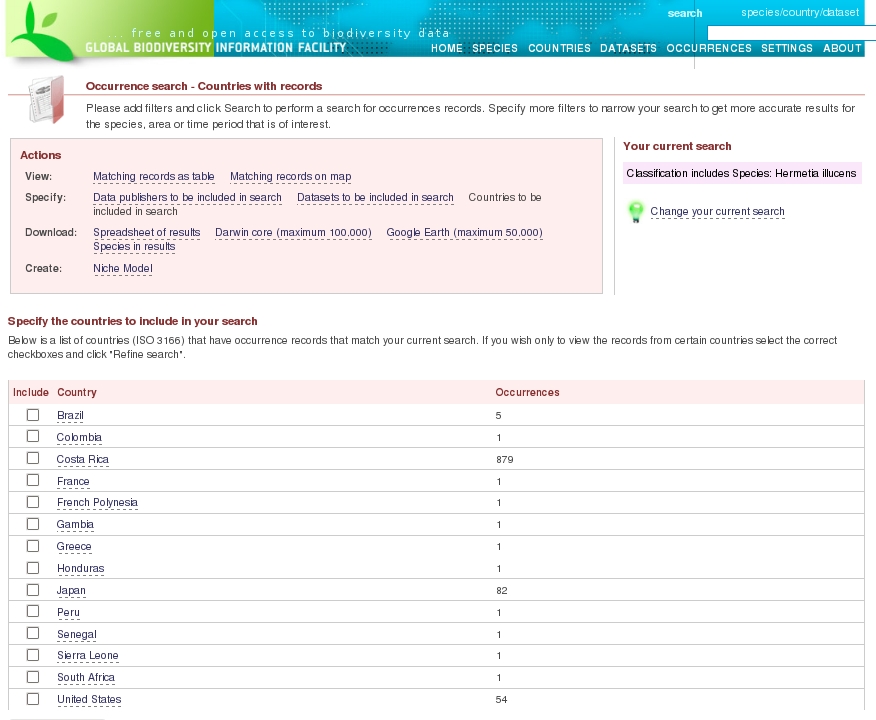Screen dimensions: 876x720
Task: Open the Sierra Leone country link
Action: [x=88, y=656]
